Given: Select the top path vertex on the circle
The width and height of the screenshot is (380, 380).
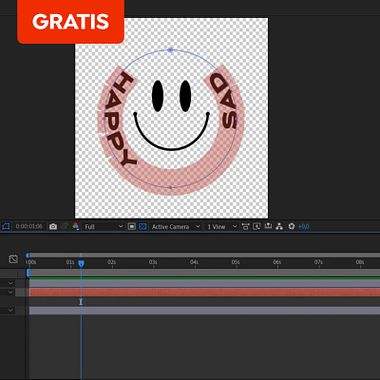Looking at the screenshot, I should 170,50.
